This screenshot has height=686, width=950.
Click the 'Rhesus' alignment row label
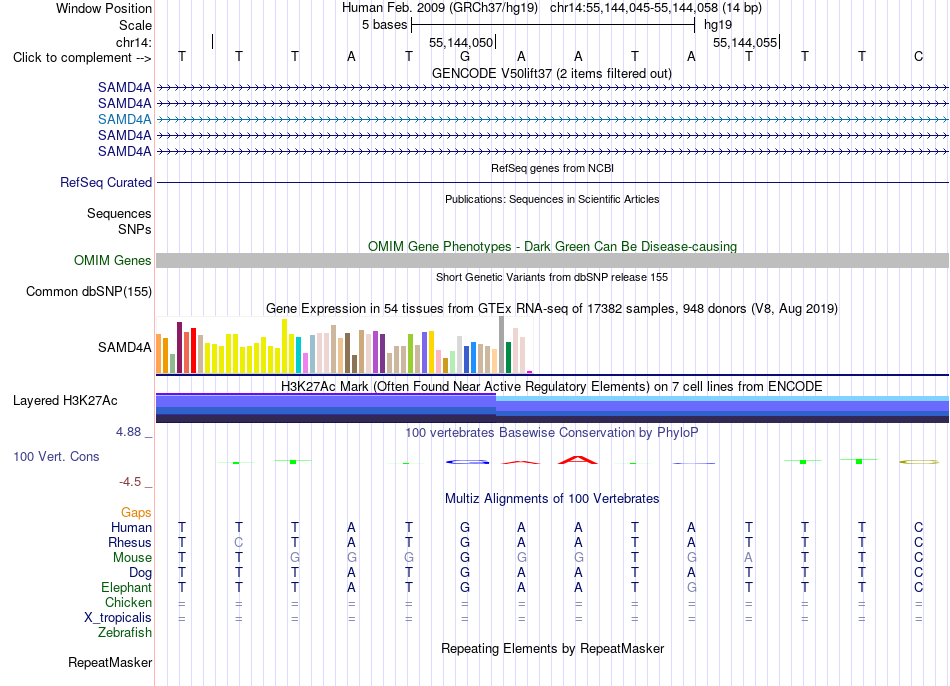tap(130, 542)
